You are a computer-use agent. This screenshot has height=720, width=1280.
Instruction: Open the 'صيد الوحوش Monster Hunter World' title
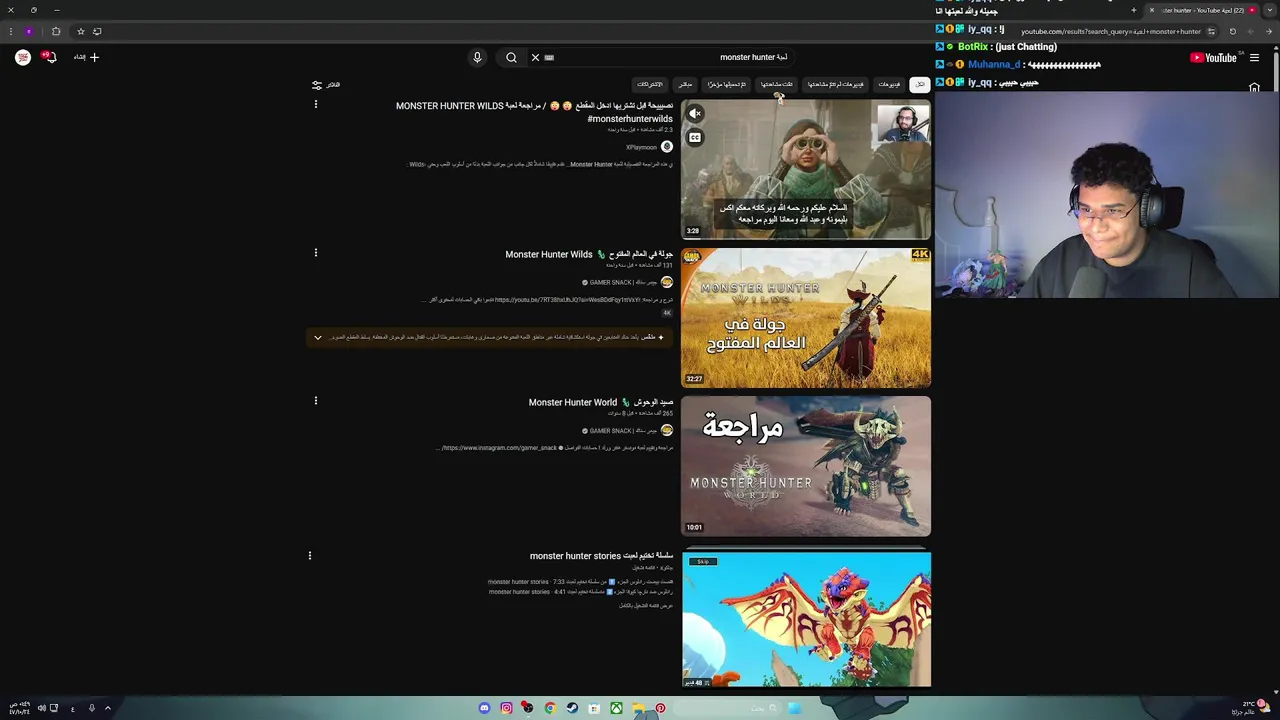coord(601,402)
